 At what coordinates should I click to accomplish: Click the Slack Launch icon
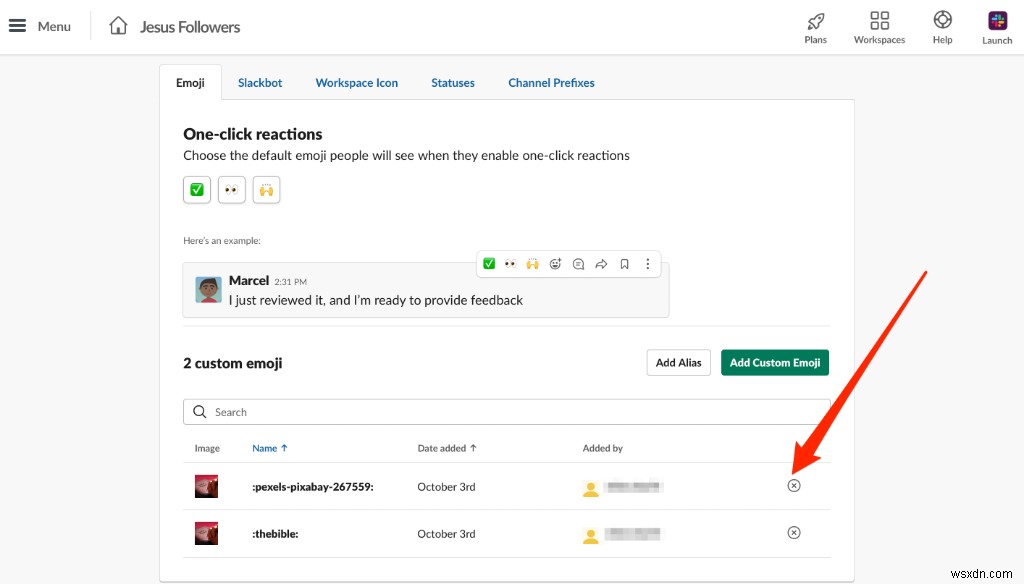click(997, 21)
